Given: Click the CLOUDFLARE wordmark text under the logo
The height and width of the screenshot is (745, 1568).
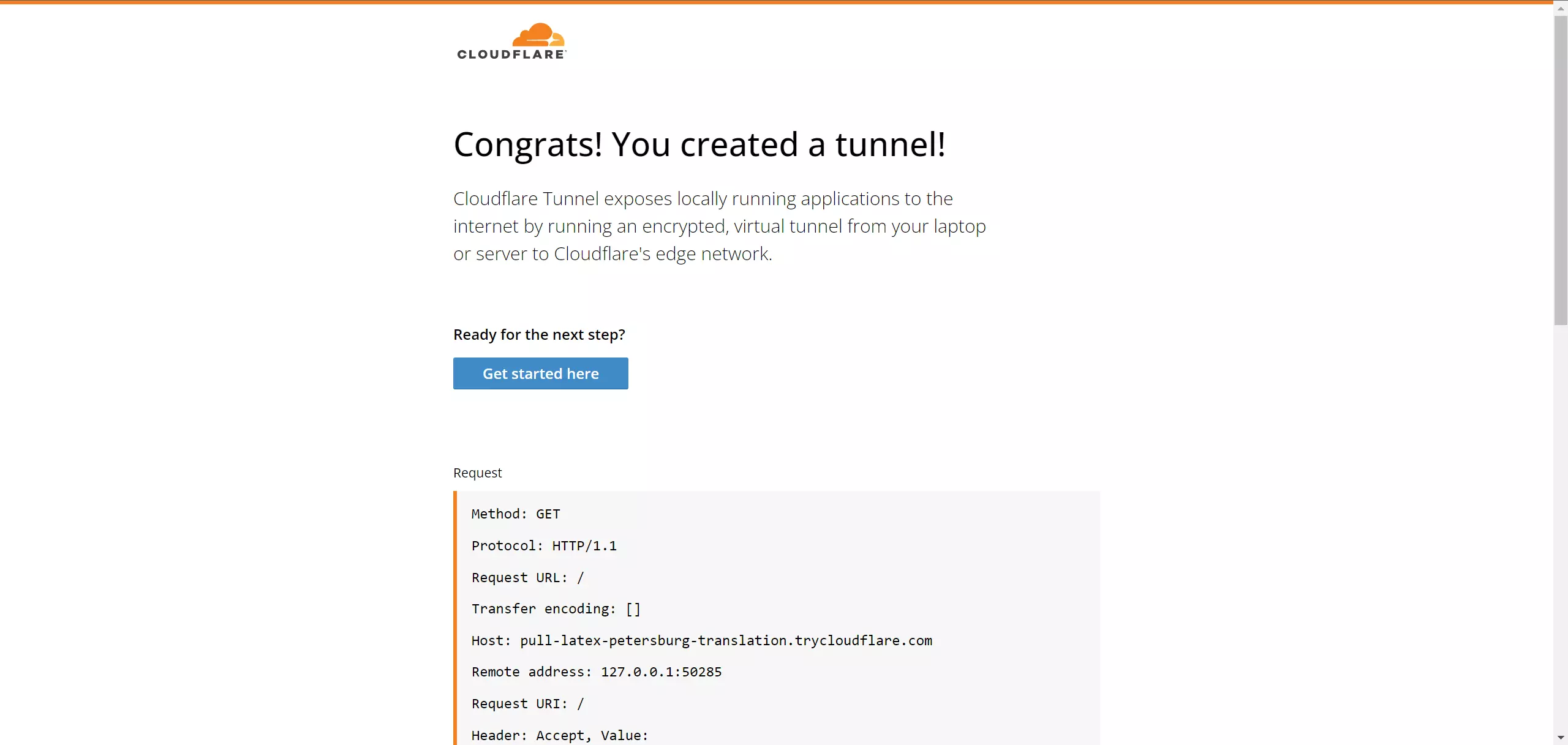Looking at the screenshot, I should coord(511,54).
